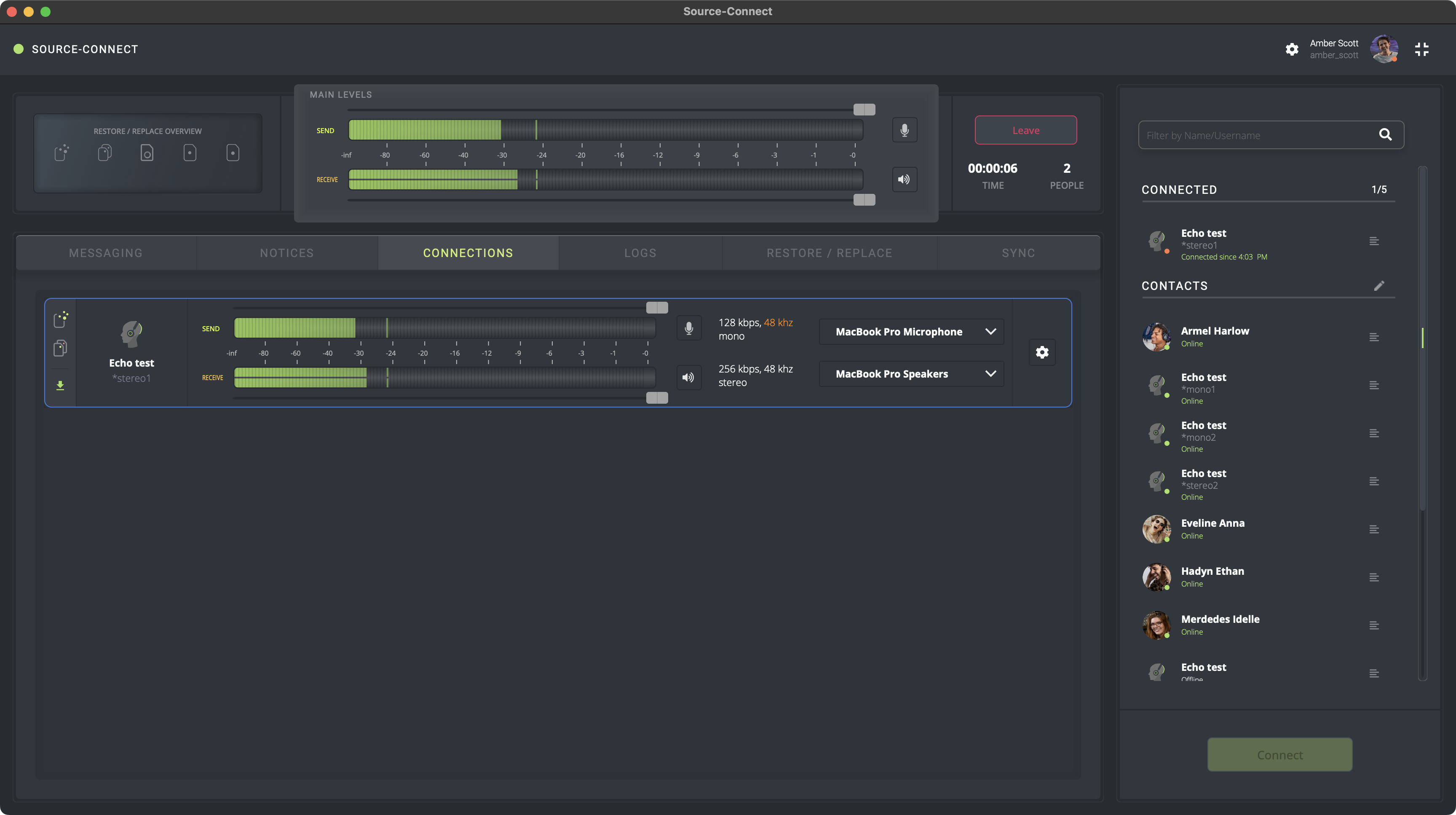Screen dimensions: 1456x815
Task: Click the main send level slider handle
Action: click(x=864, y=110)
